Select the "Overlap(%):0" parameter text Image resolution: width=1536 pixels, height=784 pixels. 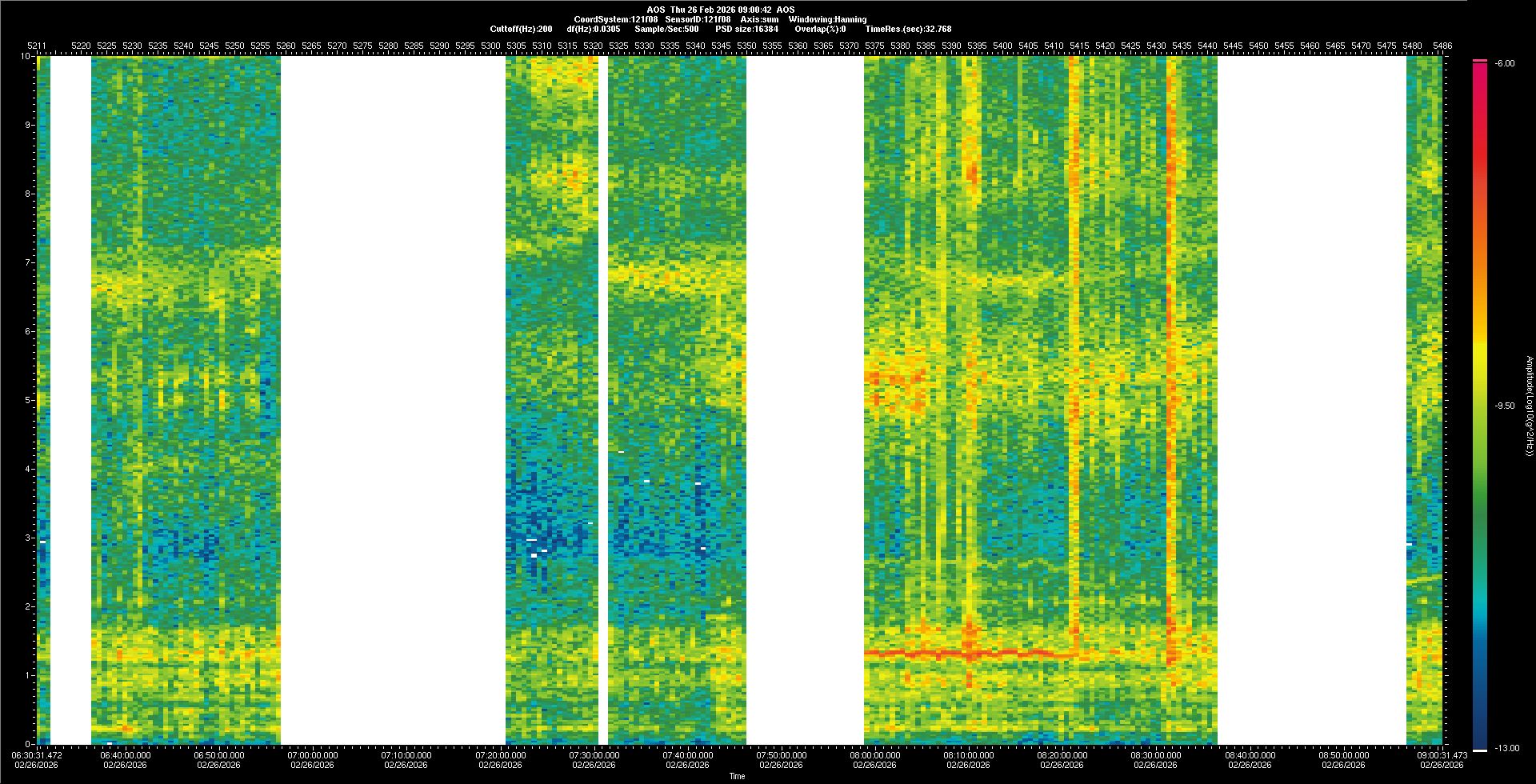[822, 29]
